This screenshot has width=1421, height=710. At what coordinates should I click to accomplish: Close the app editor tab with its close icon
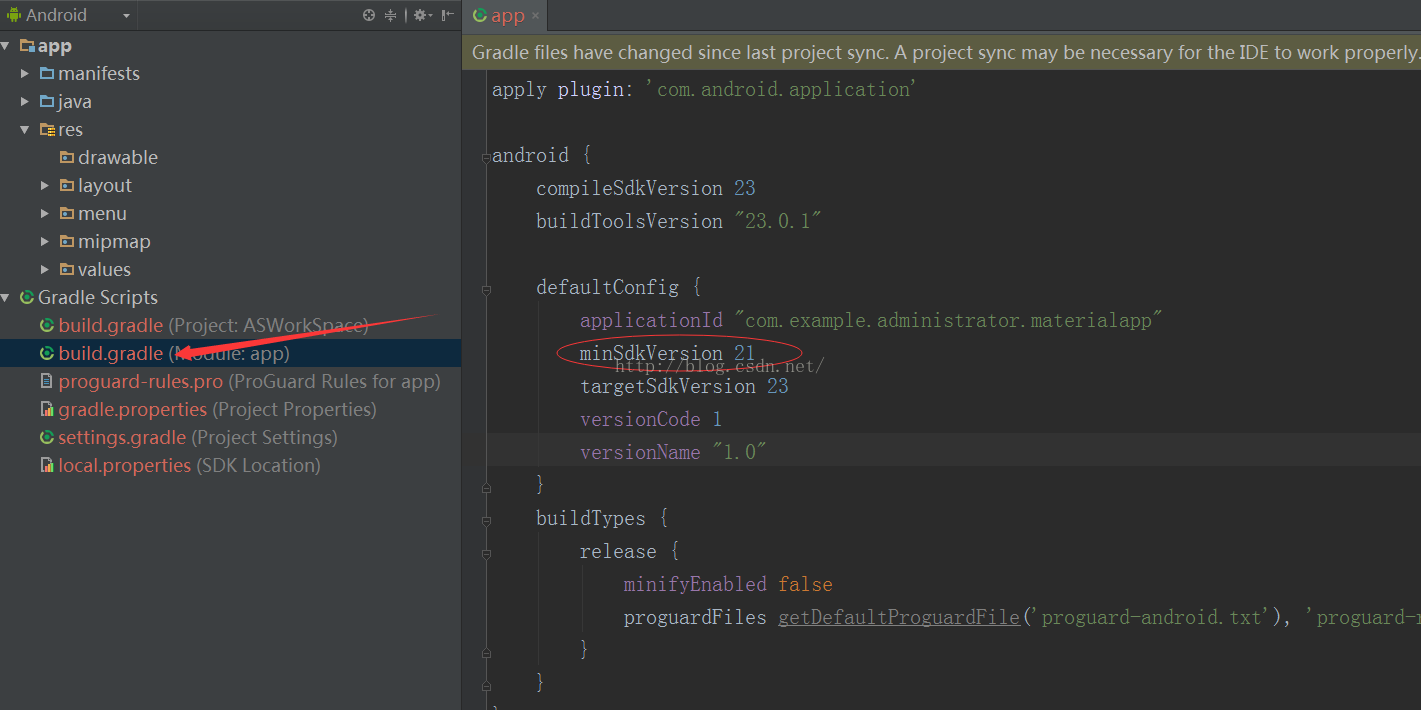pyautogui.click(x=536, y=15)
